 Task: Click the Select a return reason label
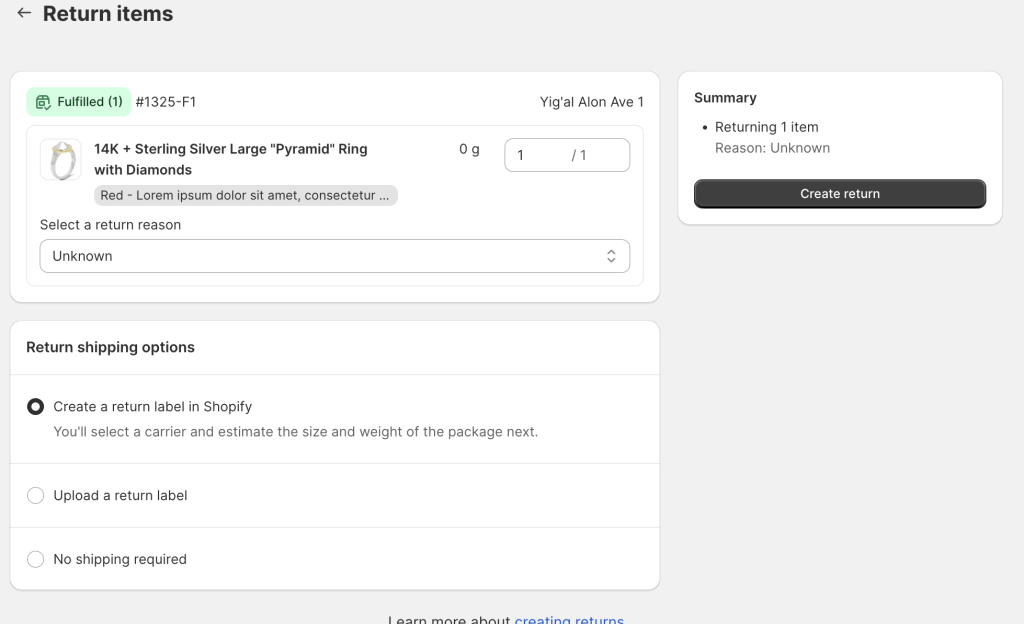point(110,224)
